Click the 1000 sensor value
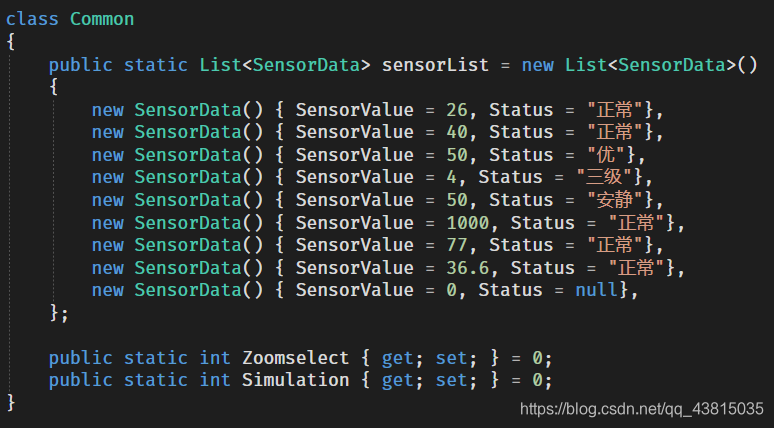Image resolution: width=774 pixels, height=428 pixels. (467, 223)
